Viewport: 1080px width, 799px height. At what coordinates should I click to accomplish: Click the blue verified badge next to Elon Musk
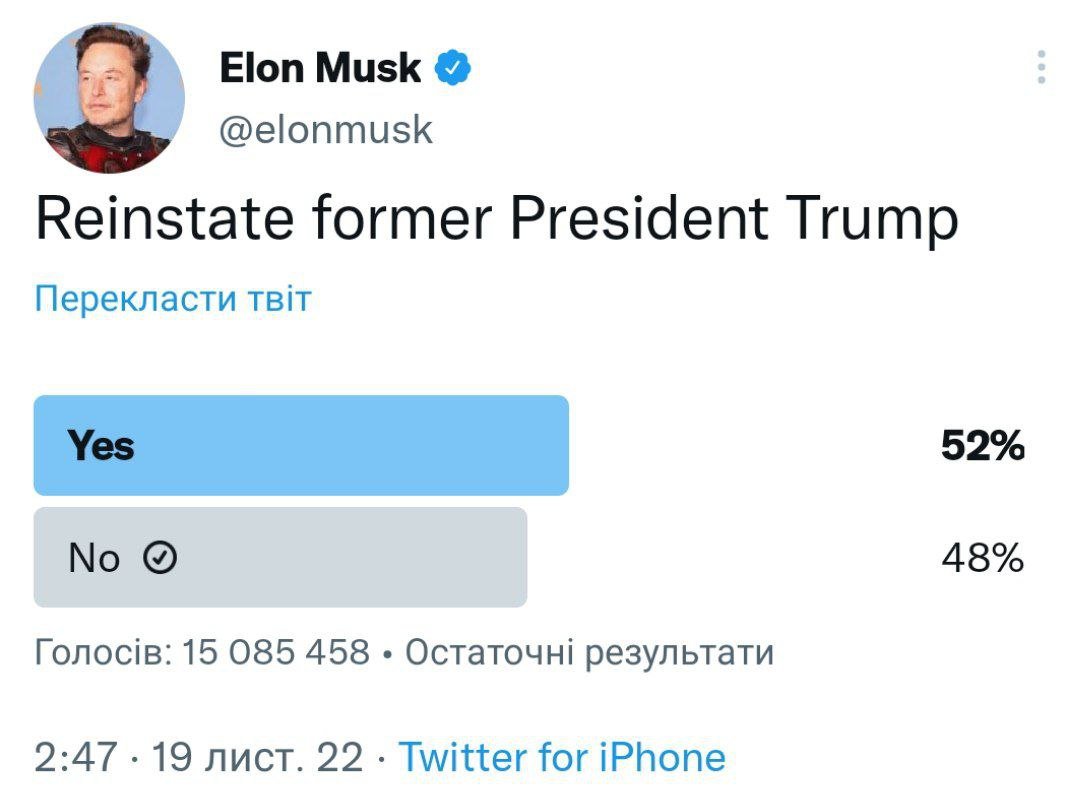coord(452,66)
